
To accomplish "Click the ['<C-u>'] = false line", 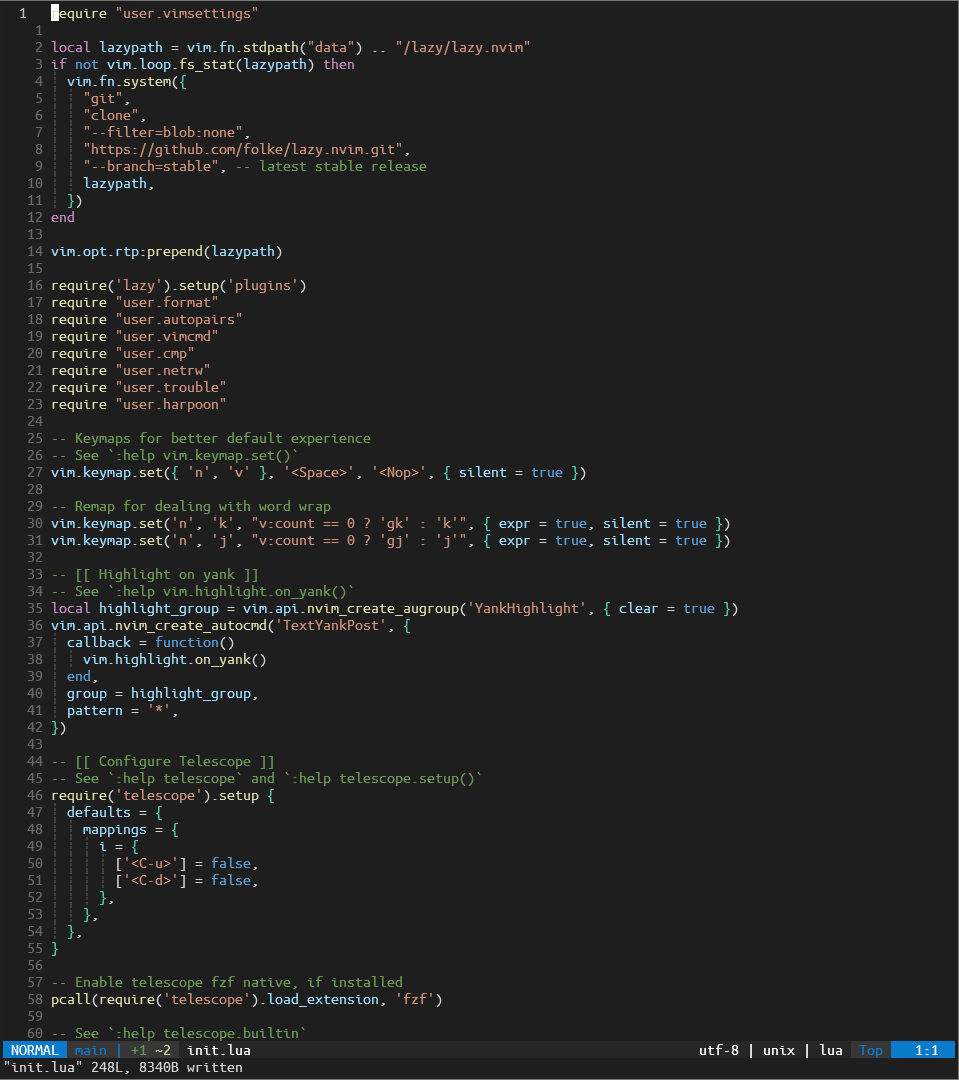I will click(187, 863).
